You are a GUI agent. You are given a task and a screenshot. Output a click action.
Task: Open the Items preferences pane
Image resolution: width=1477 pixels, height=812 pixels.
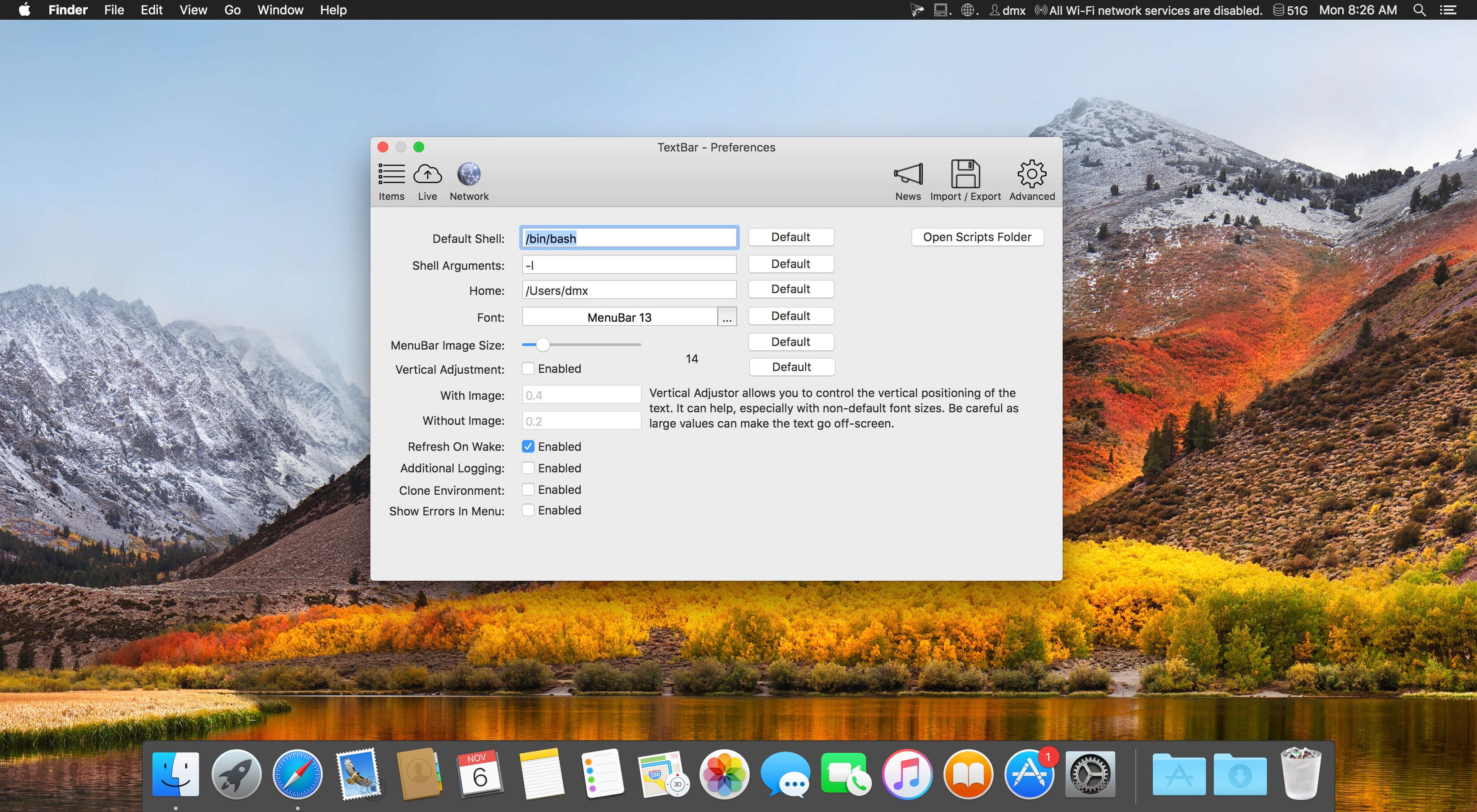click(x=391, y=181)
